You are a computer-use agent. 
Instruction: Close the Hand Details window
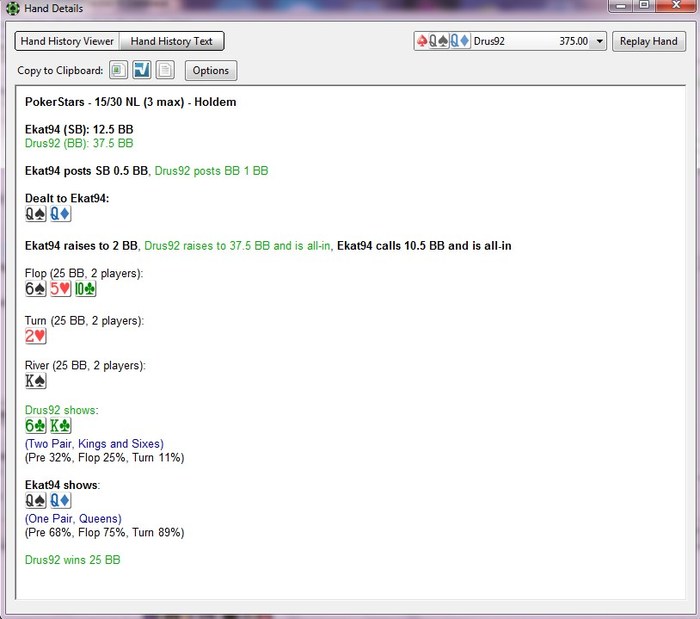coord(676,6)
